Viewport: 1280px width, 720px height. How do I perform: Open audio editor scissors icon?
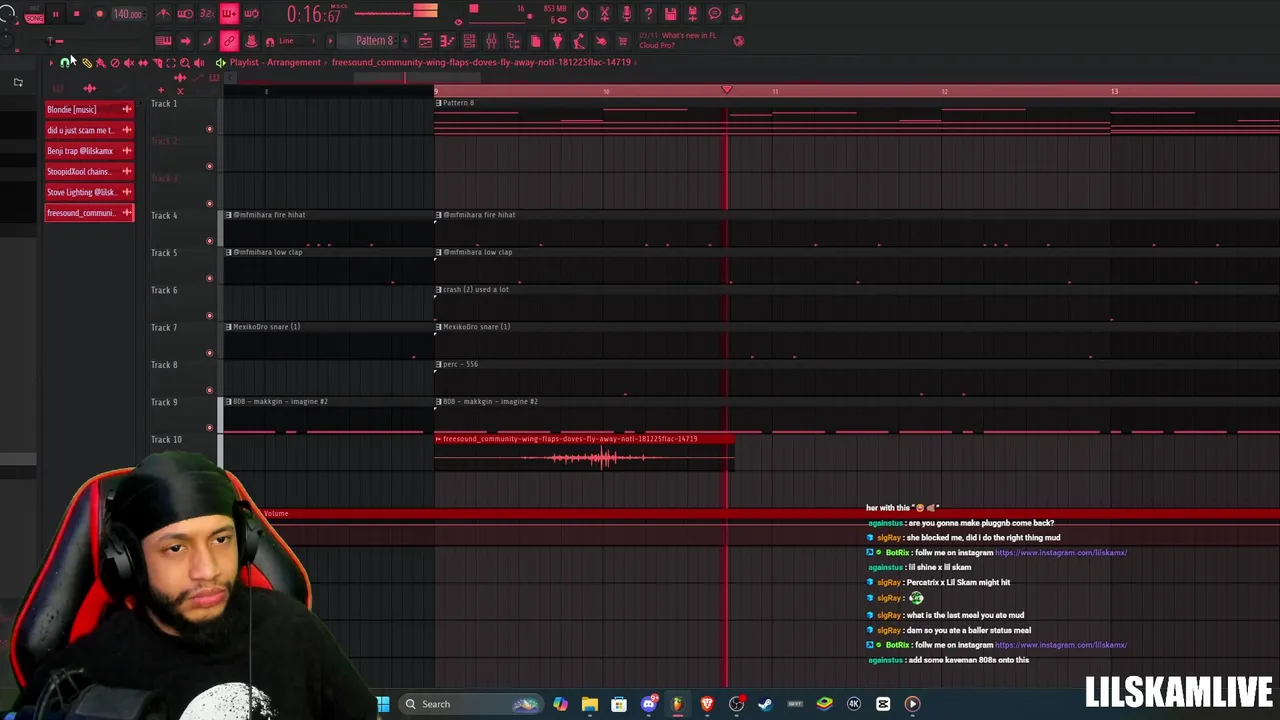(x=605, y=14)
